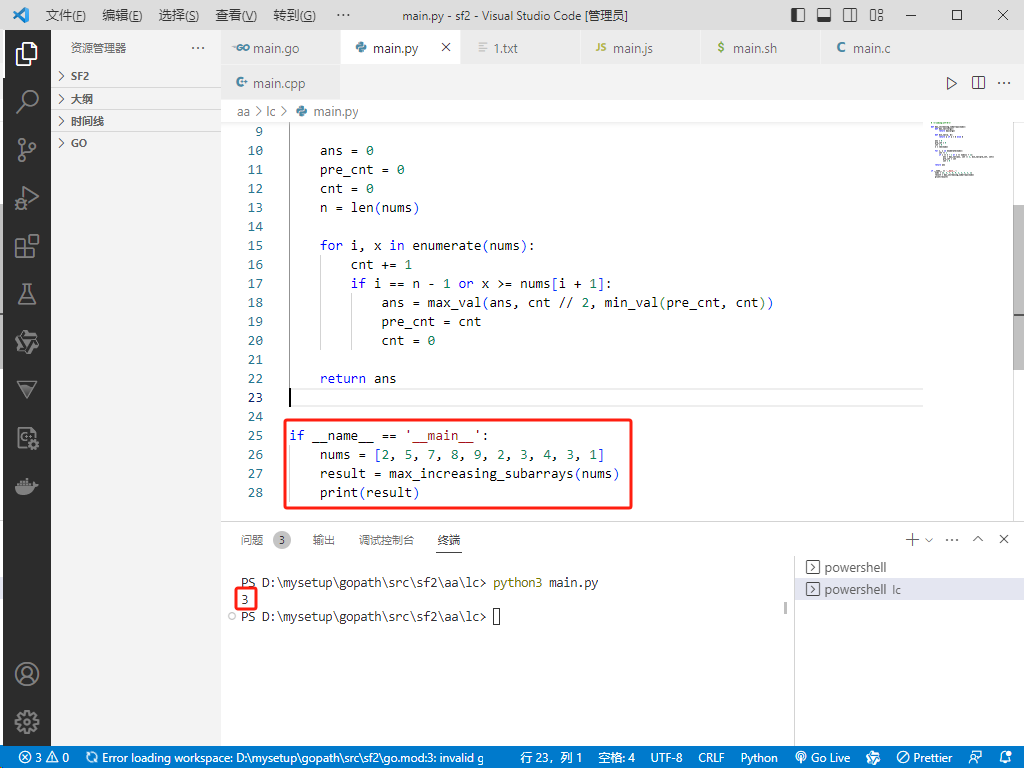This screenshot has width=1024, height=768.
Task: Open the 转到(G) menu
Action: 294,15
